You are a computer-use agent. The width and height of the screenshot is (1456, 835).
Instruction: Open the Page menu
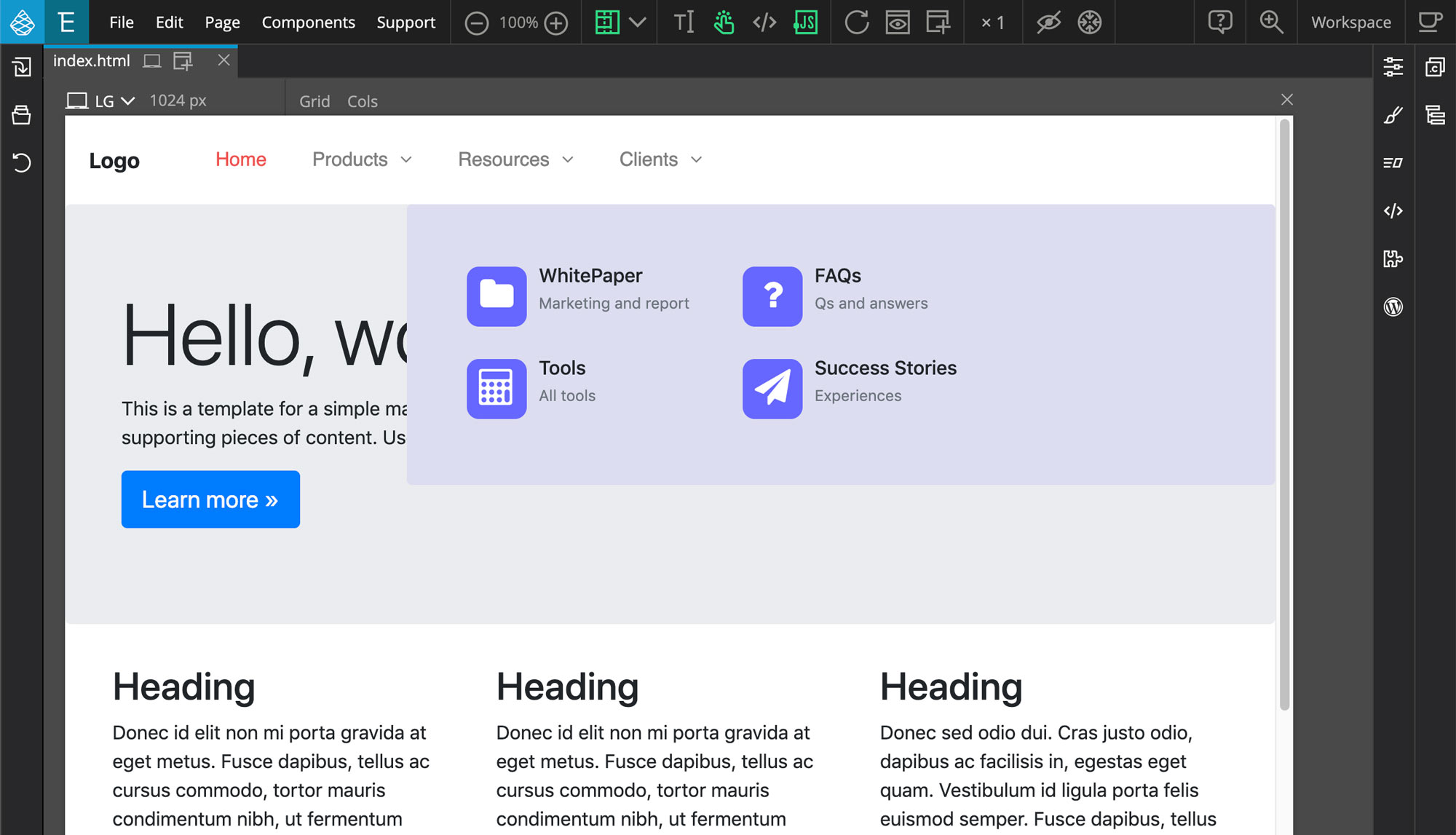coord(222,23)
